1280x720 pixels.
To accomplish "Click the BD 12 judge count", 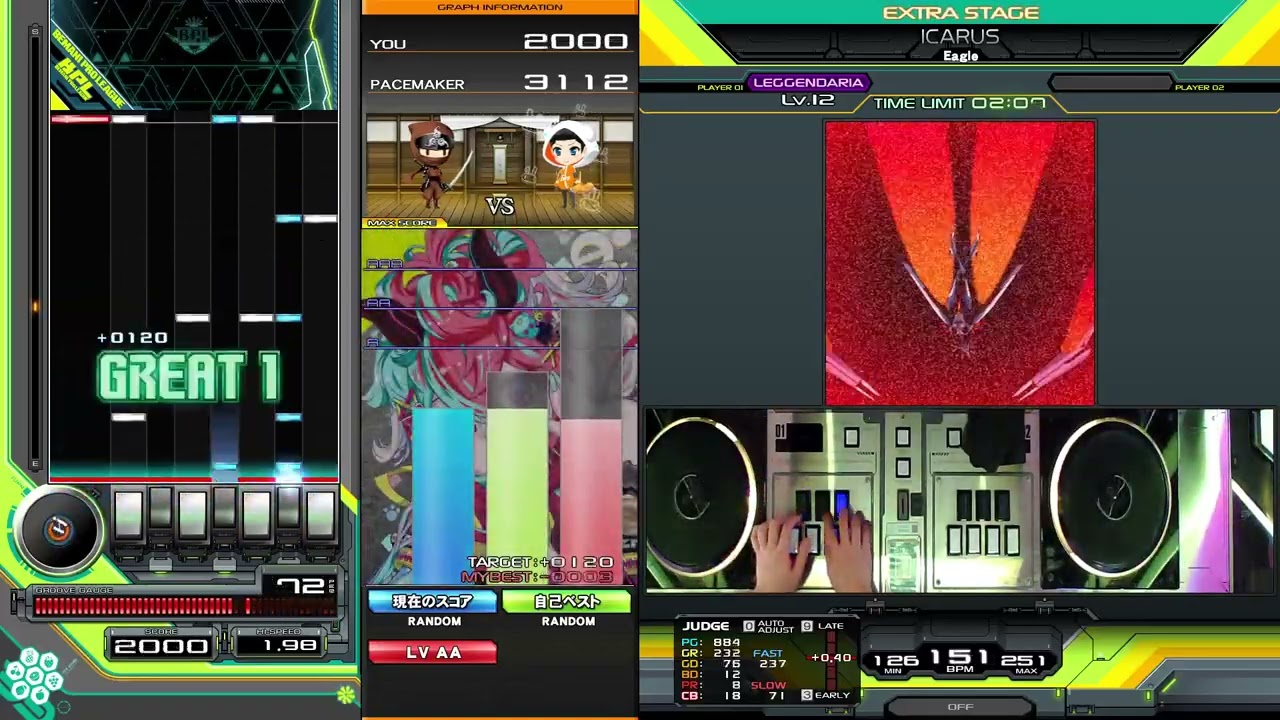I will pos(711,674).
